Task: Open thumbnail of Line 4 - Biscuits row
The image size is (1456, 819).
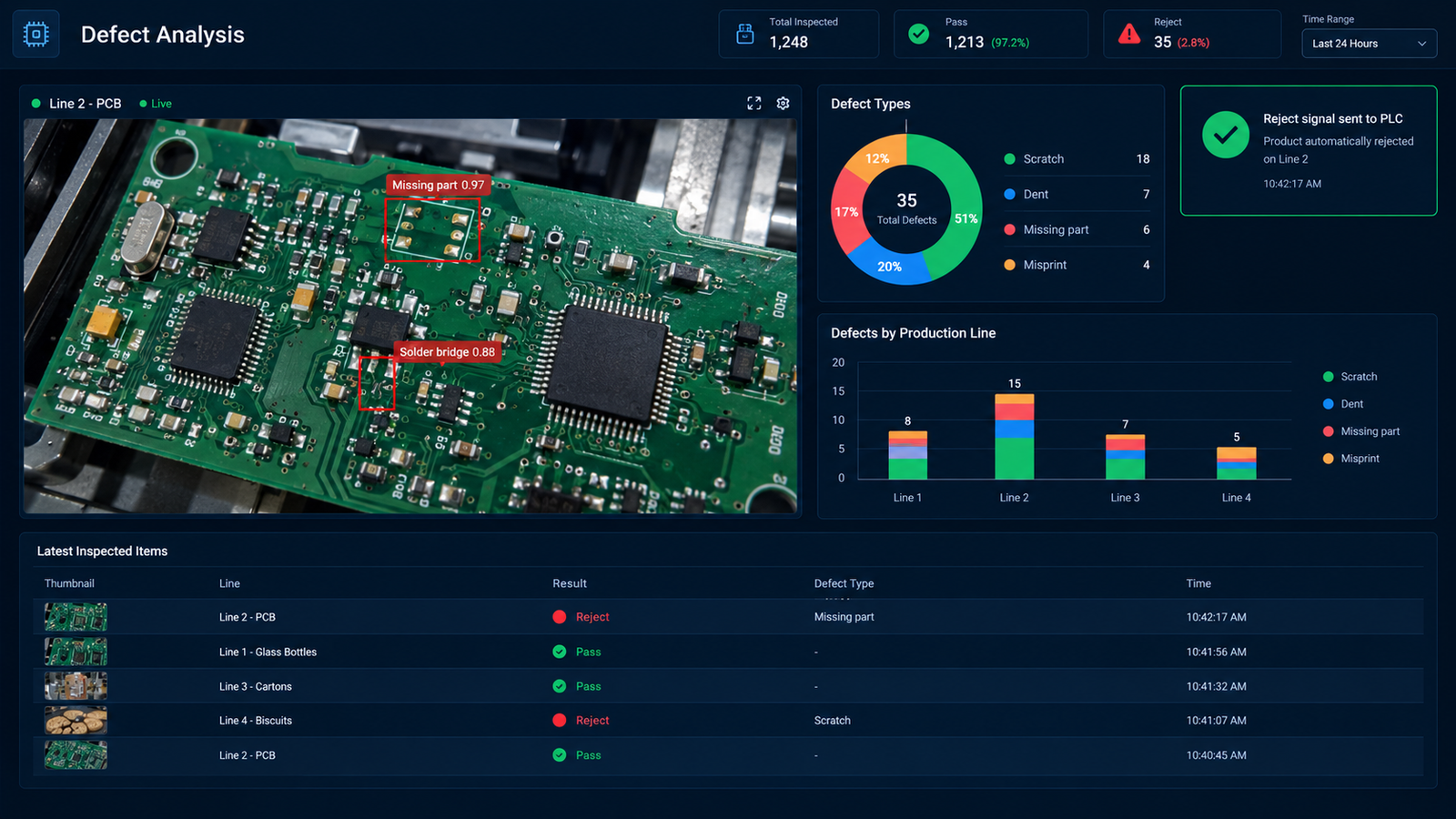Action: point(76,721)
